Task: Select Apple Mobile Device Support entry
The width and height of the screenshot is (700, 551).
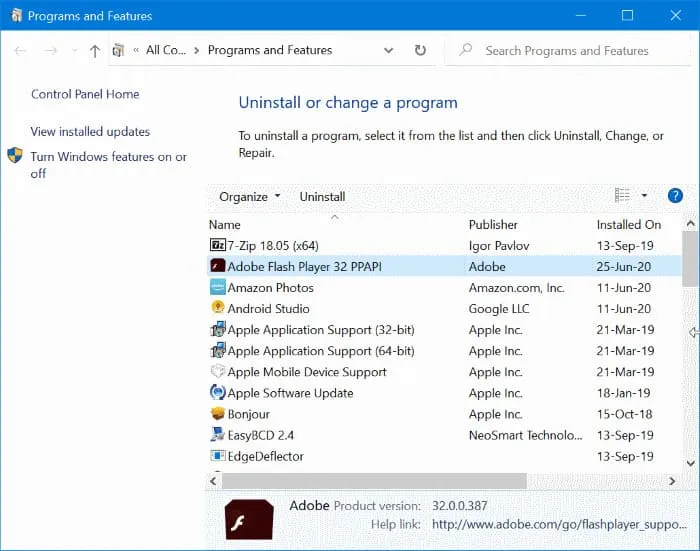Action: click(x=444, y=372)
